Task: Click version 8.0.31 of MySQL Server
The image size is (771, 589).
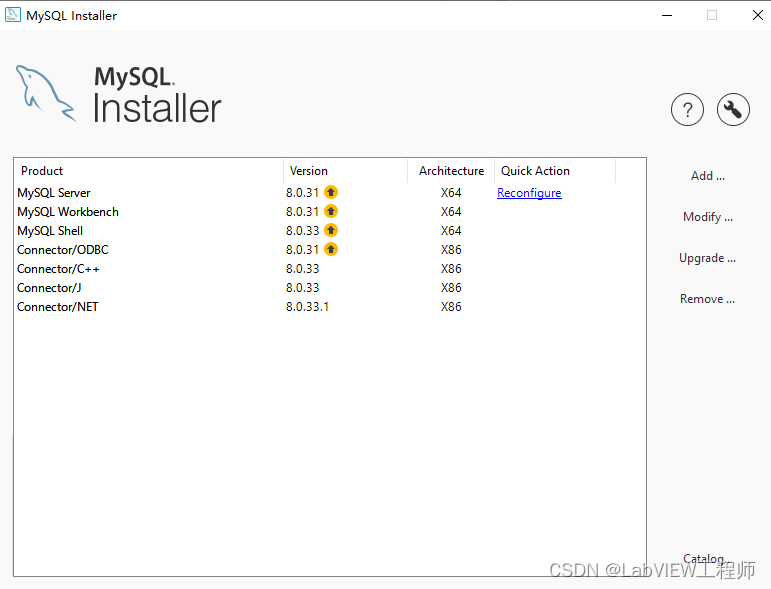Action: point(302,193)
